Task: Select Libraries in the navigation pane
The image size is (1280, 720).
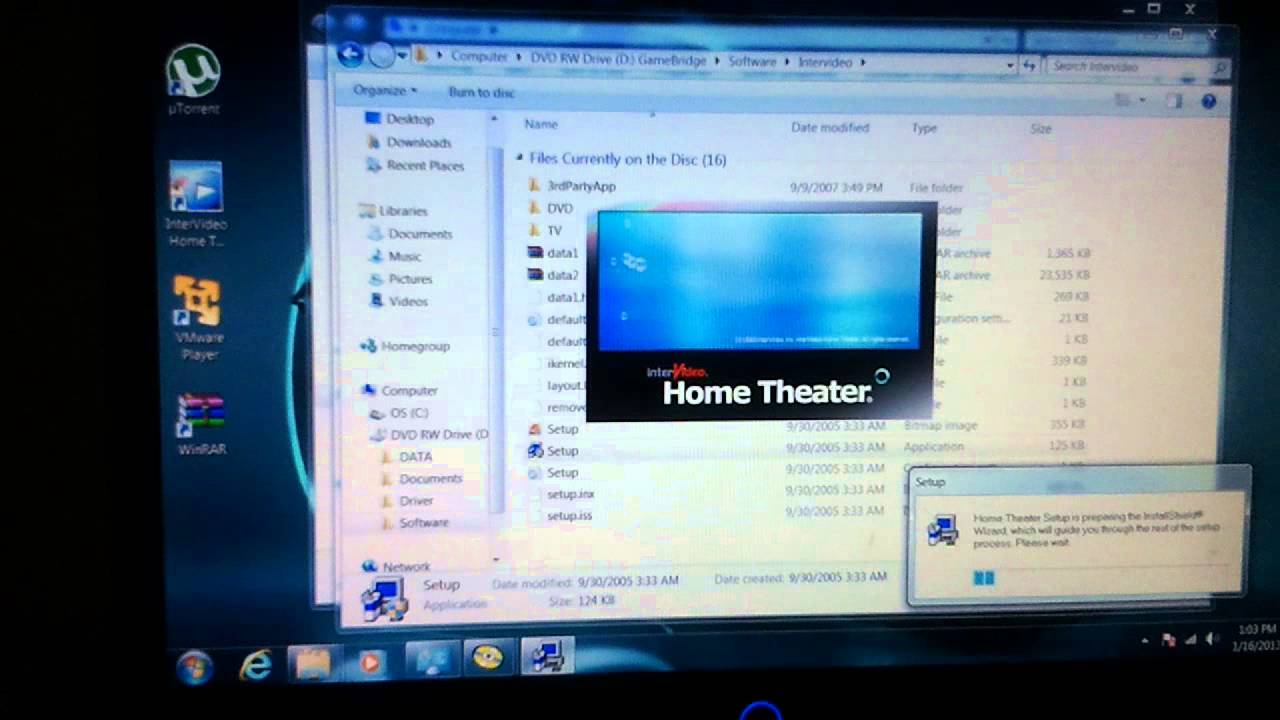Action: point(393,211)
